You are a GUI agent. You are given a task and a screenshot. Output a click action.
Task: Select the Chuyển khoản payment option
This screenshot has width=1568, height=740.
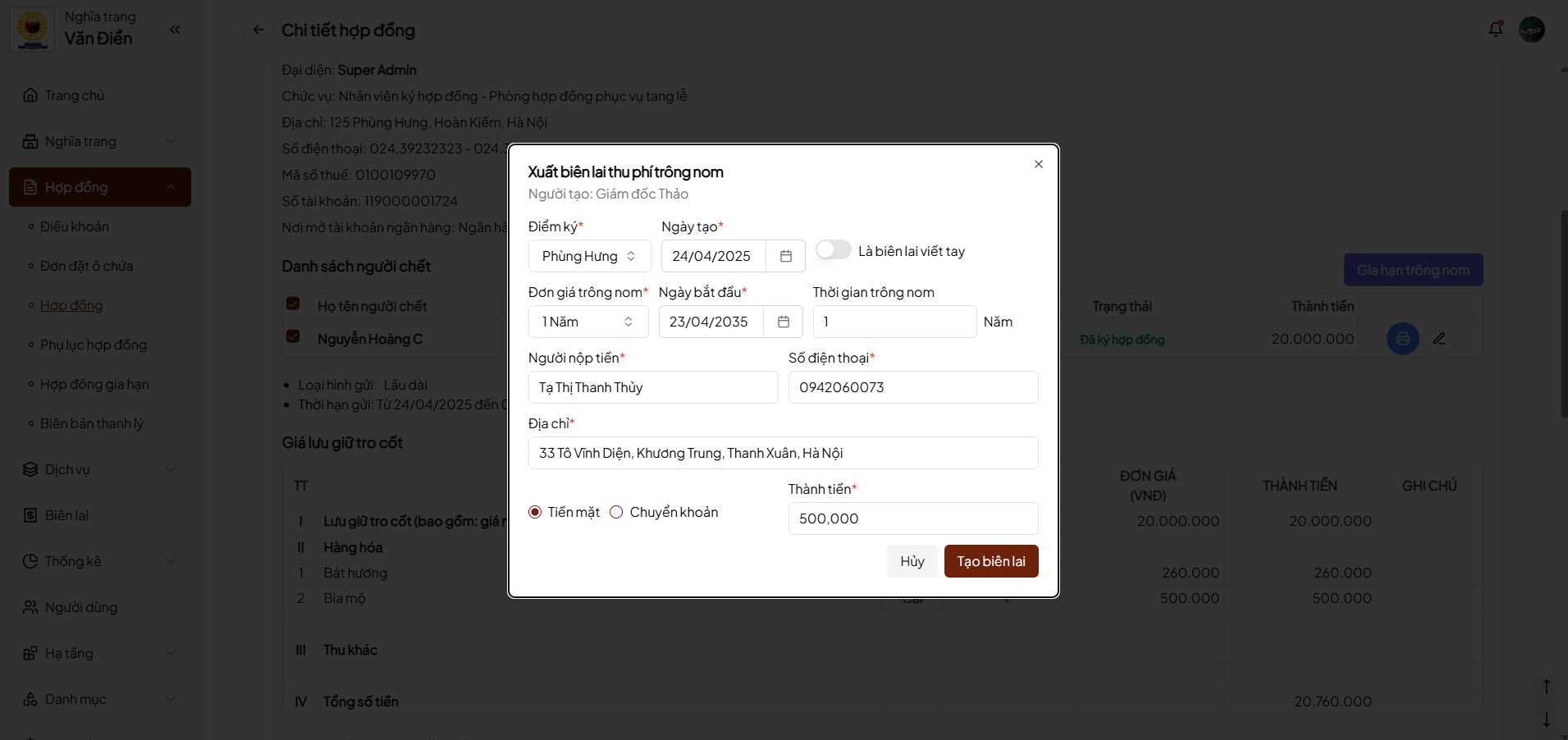[x=616, y=512]
